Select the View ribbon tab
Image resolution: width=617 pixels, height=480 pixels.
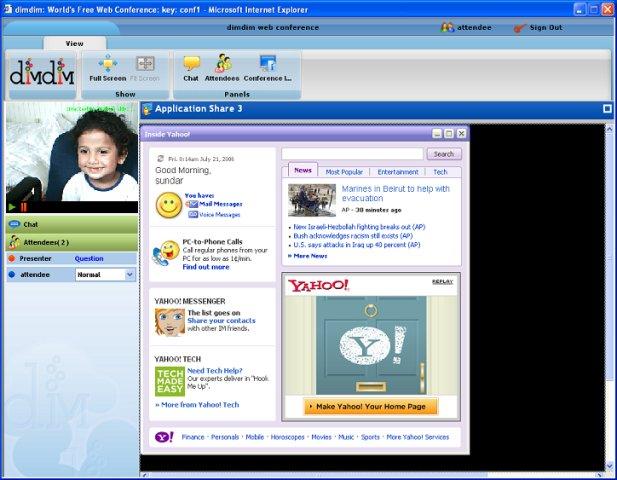coord(75,44)
